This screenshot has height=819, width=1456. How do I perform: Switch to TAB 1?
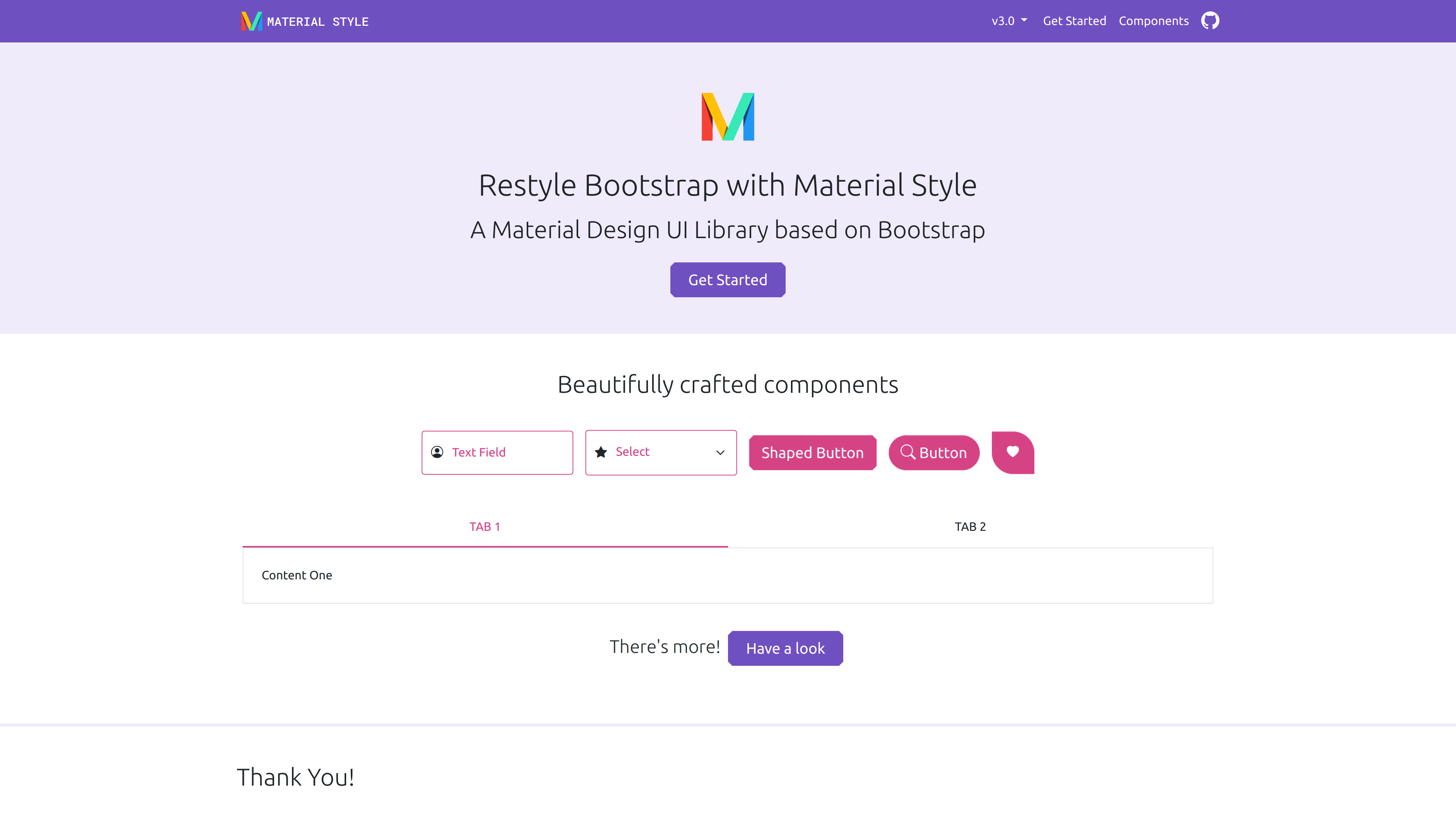(x=485, y=527)
